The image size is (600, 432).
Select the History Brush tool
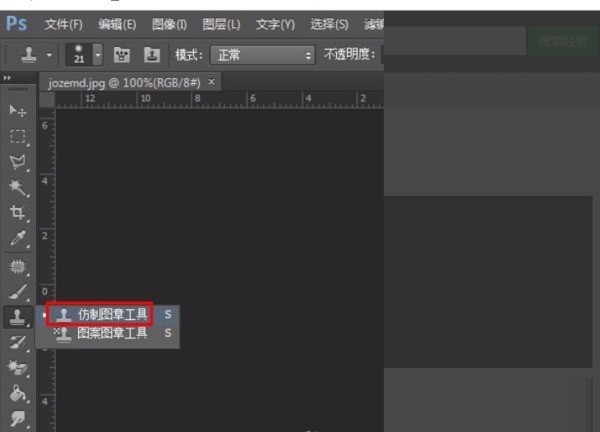point(18,342)
